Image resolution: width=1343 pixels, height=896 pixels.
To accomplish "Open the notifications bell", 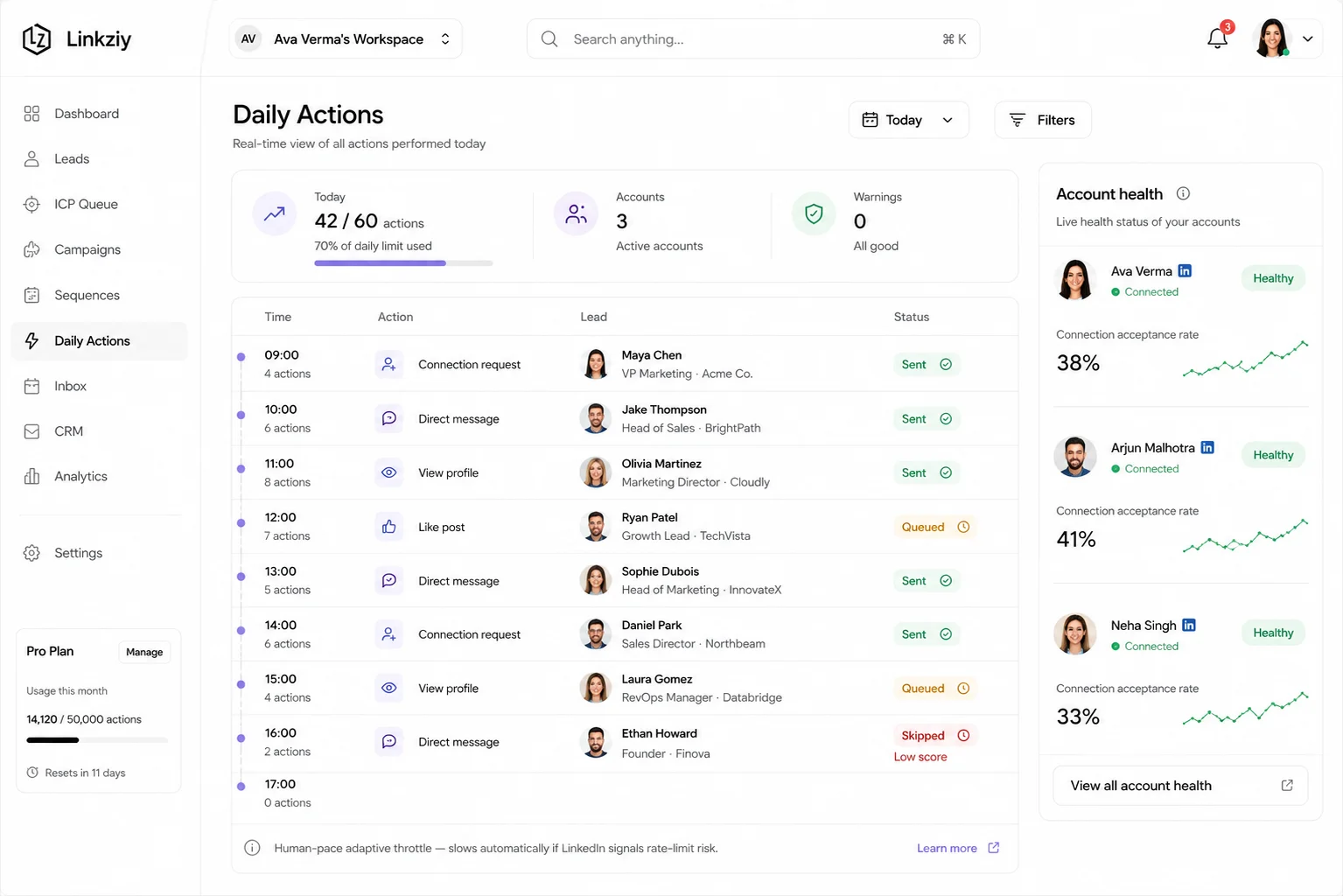I will coord(1217,38).
